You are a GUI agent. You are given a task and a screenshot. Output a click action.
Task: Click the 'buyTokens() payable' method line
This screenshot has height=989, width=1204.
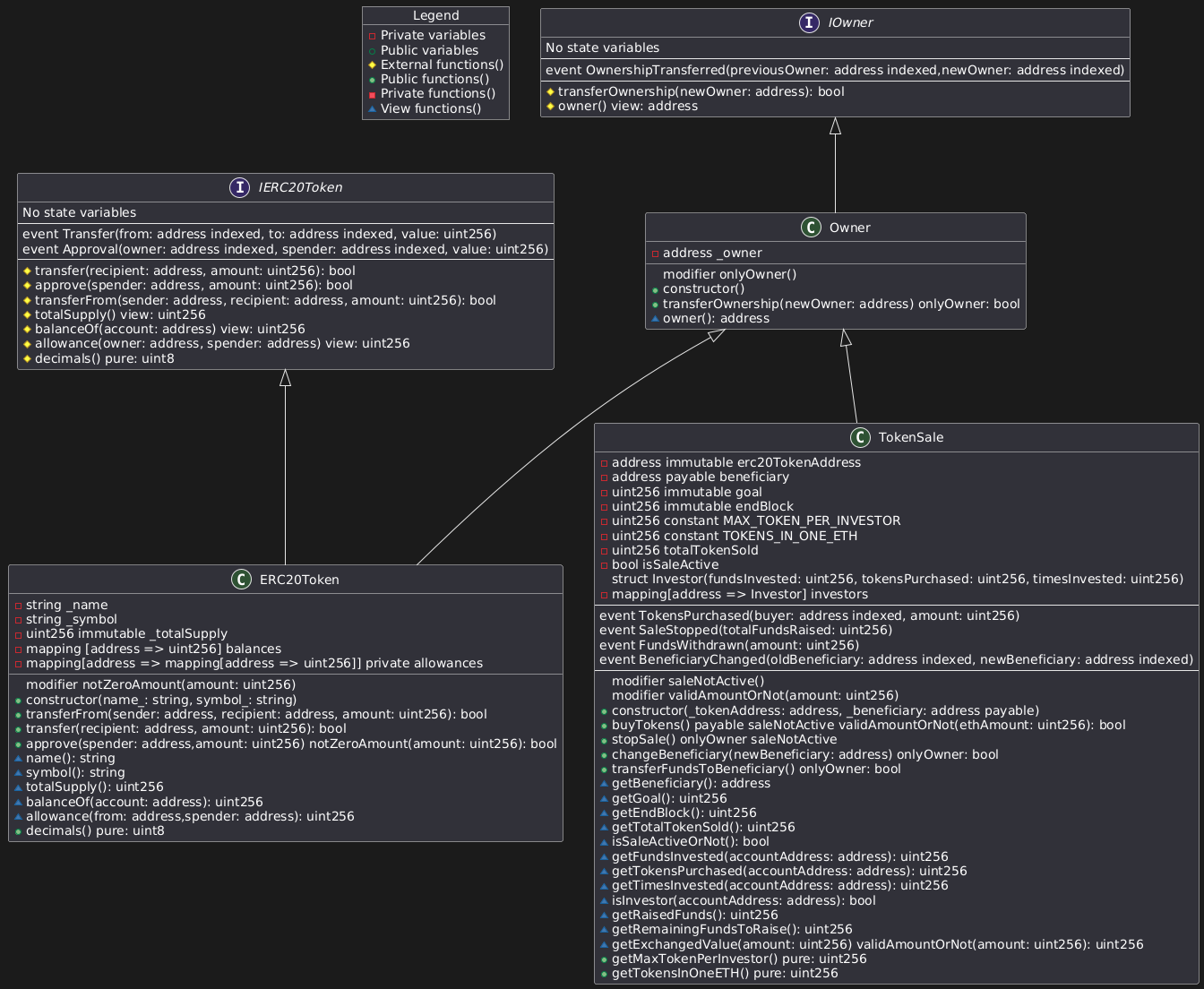[869, 725]
